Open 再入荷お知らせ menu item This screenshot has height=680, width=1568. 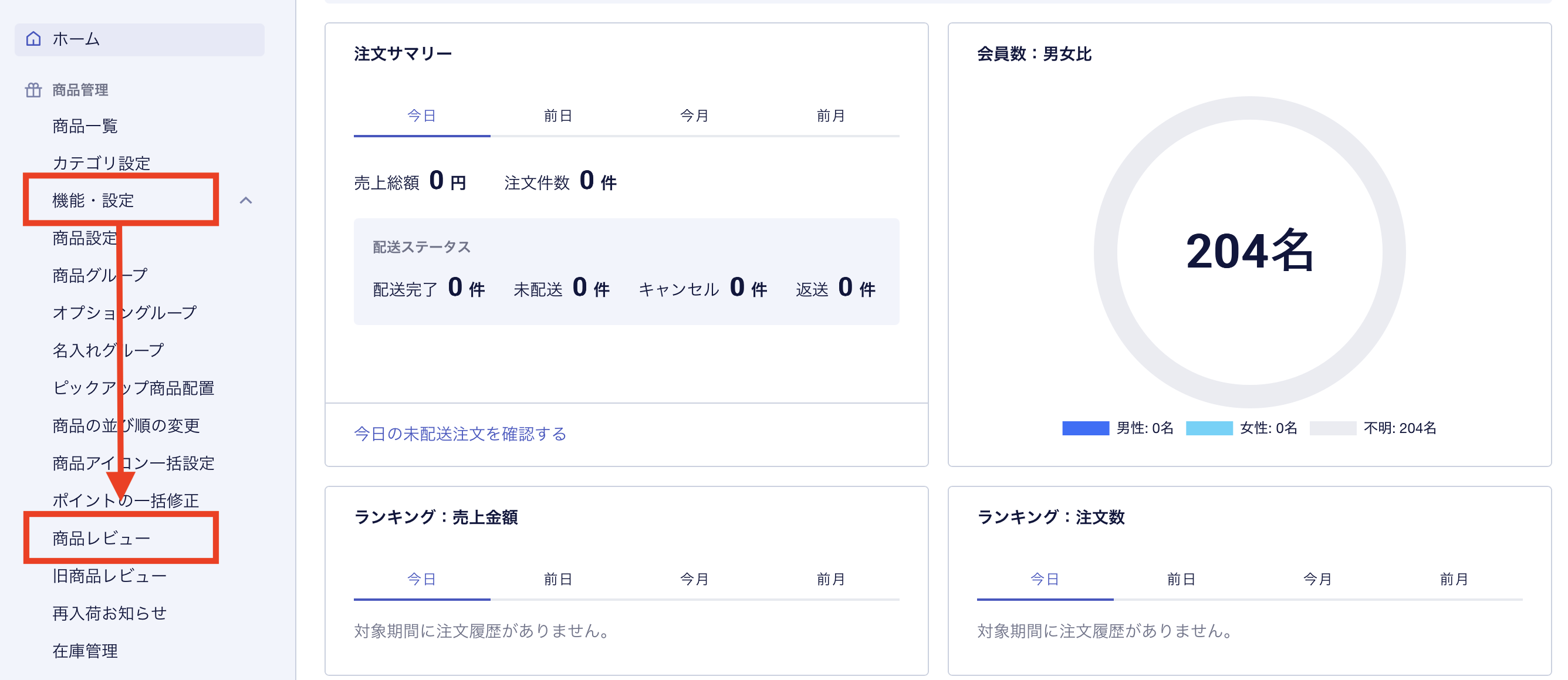coord(110,613)
